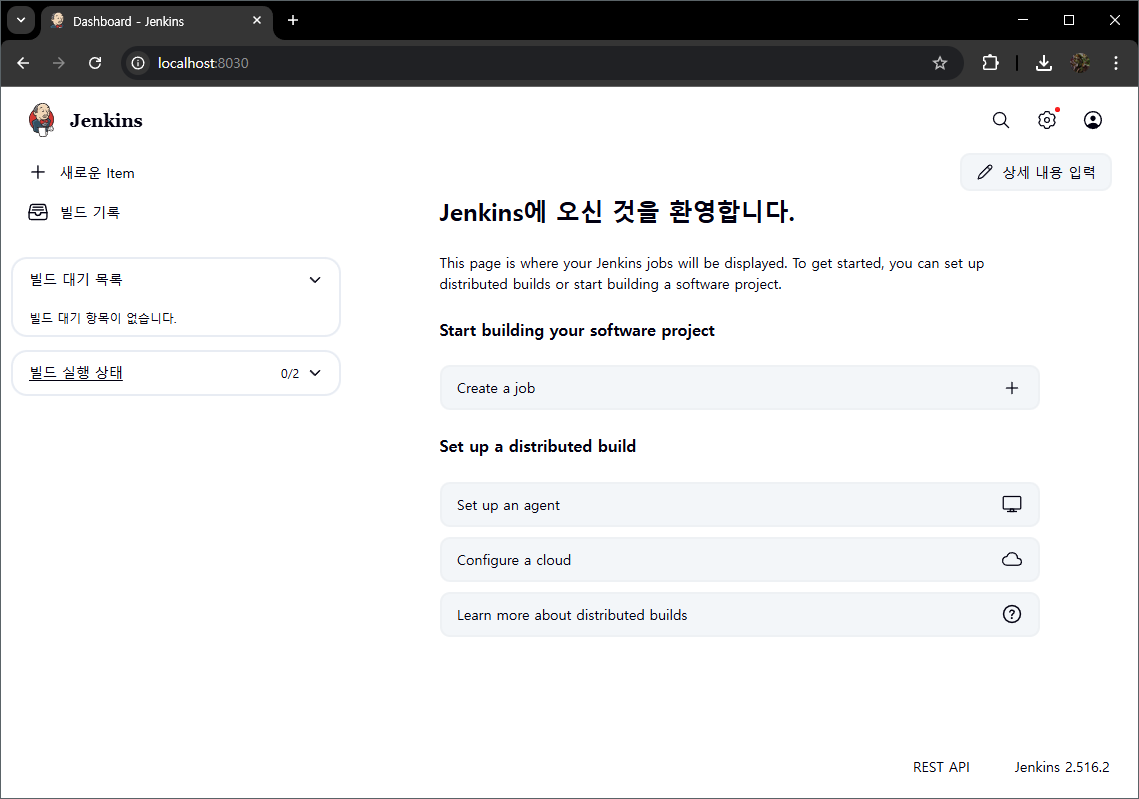Click the Jenkins butler logo
Screen dimensions: 1139x799
click(x=41, y=120)
